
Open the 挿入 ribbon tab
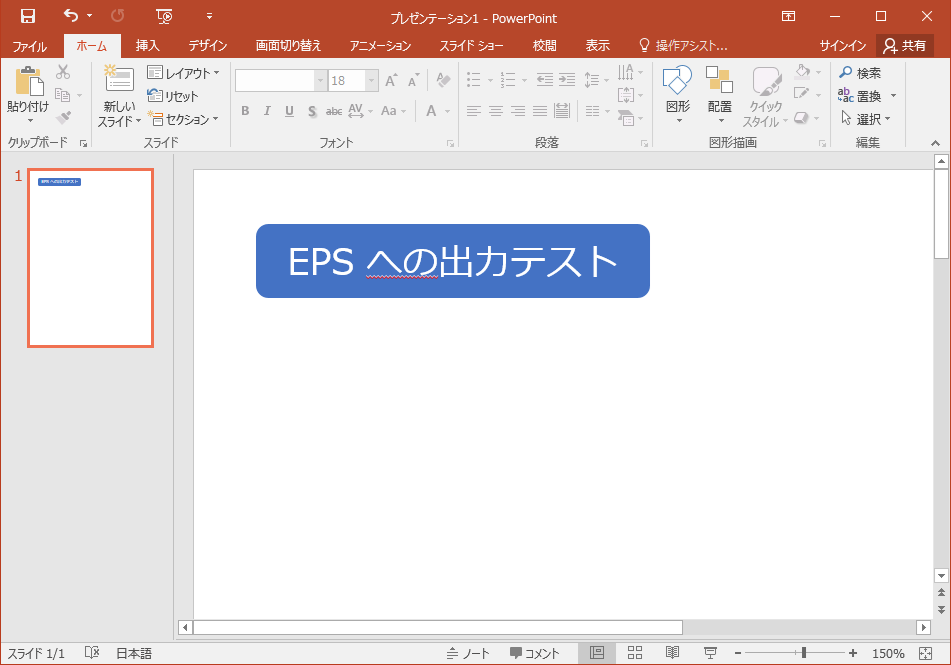147,46
